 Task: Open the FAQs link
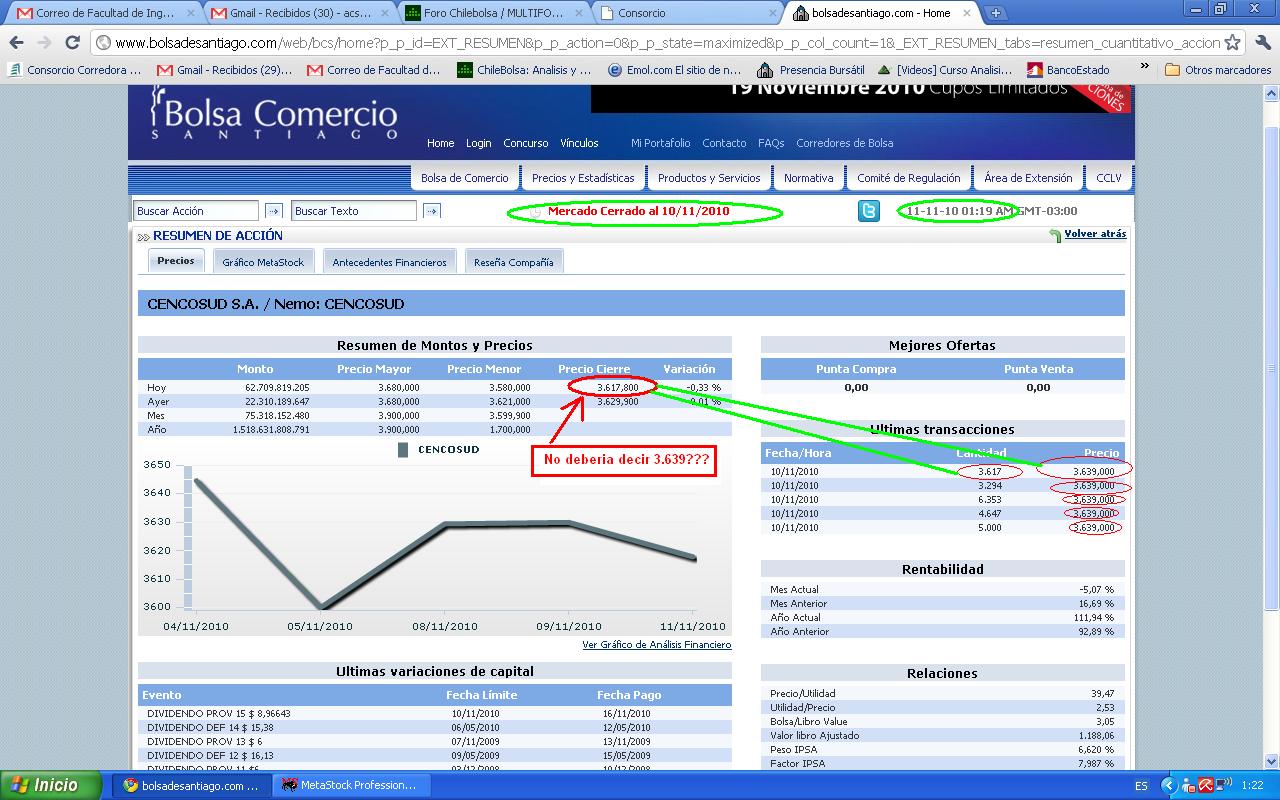point(771,143)
